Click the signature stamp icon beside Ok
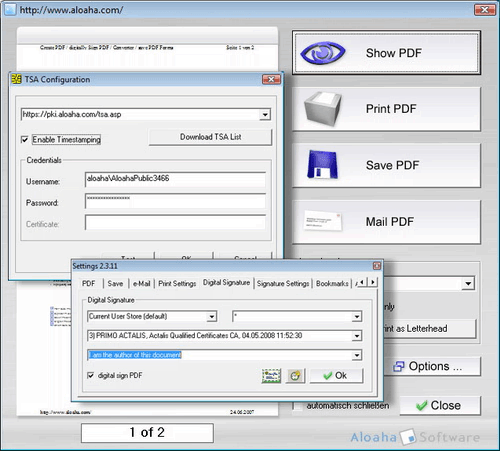This screenshot has height=451, width=500. click(271, 376)
